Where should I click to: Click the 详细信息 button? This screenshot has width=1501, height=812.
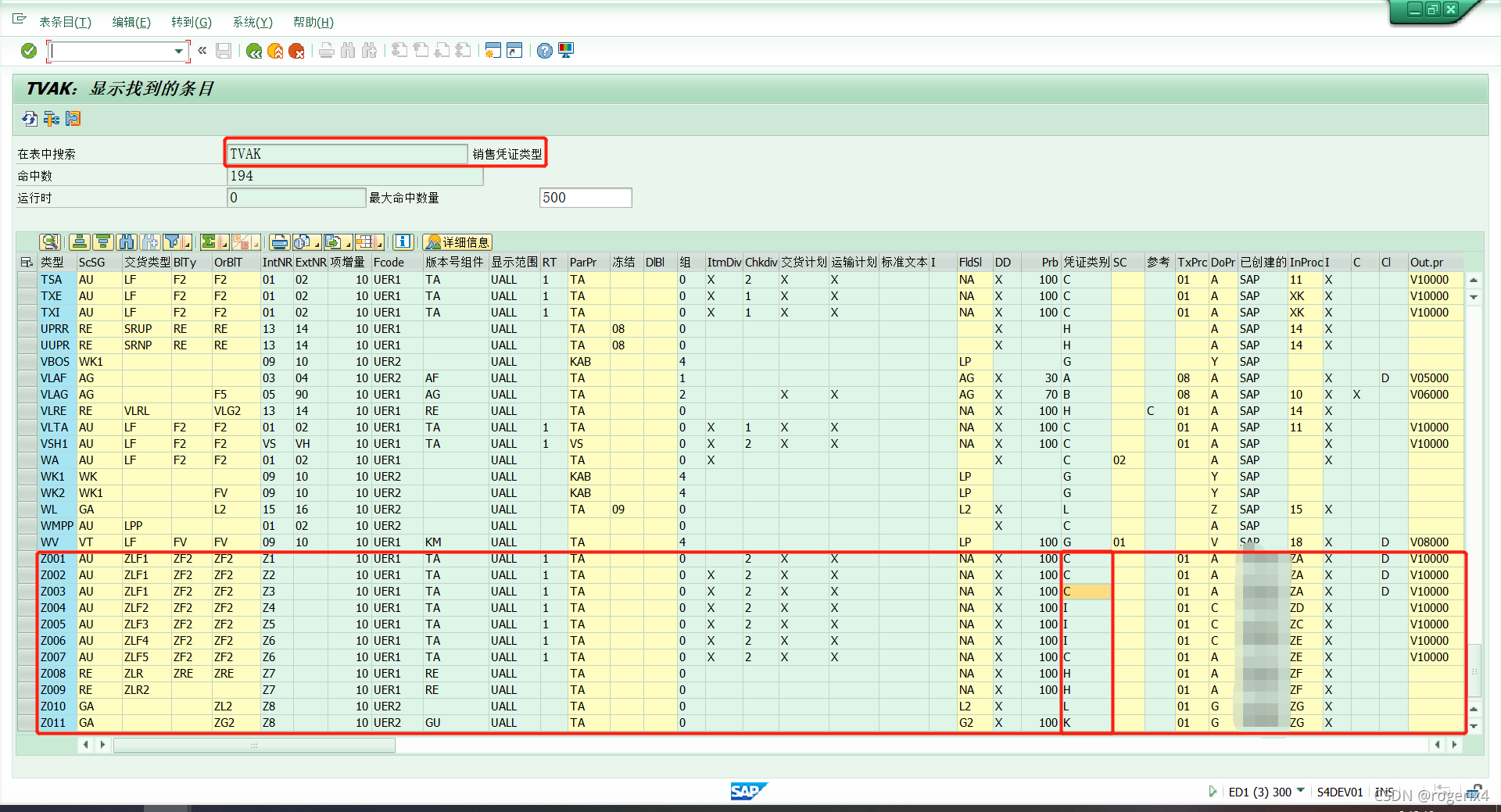click(457, 242)
